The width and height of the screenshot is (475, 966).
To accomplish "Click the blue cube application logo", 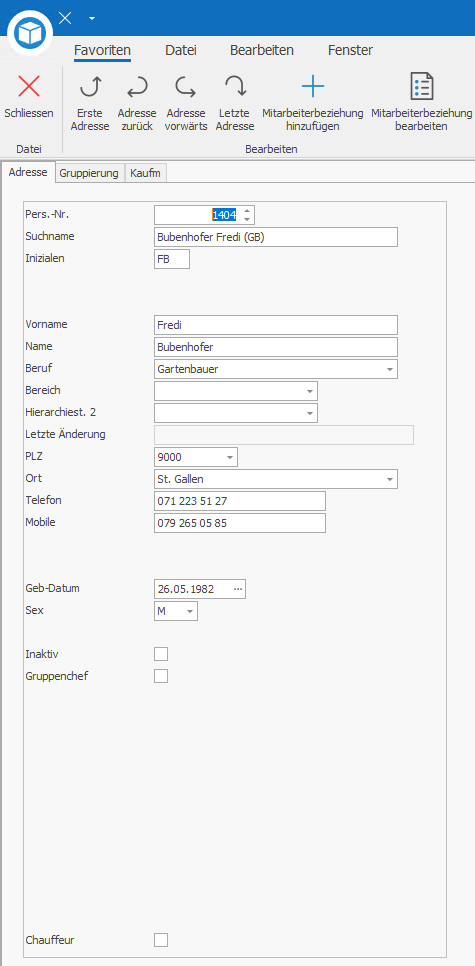I will click(30, 30).
